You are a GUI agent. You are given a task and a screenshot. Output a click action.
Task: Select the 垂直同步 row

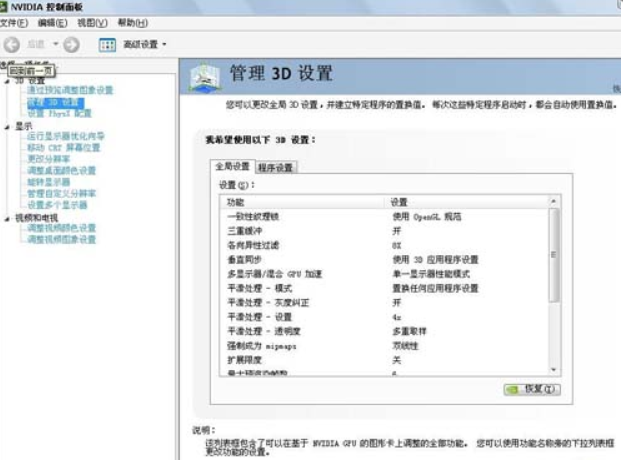click(x=384, y=260)
